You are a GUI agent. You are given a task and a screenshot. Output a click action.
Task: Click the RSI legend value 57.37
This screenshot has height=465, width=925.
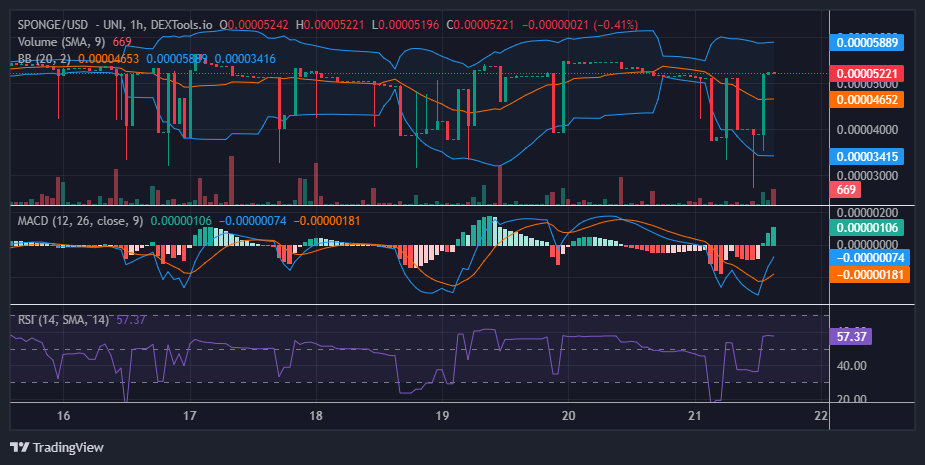(x=132, y=320)
